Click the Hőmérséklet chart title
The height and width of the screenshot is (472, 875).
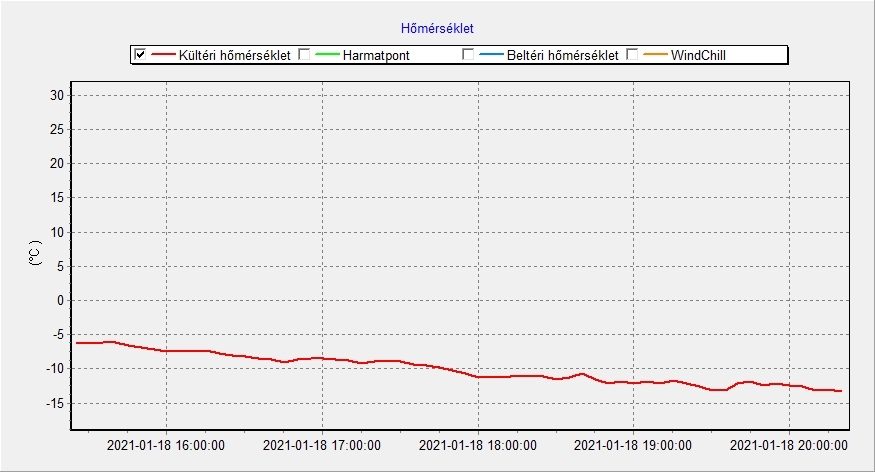tap(437, 29)
